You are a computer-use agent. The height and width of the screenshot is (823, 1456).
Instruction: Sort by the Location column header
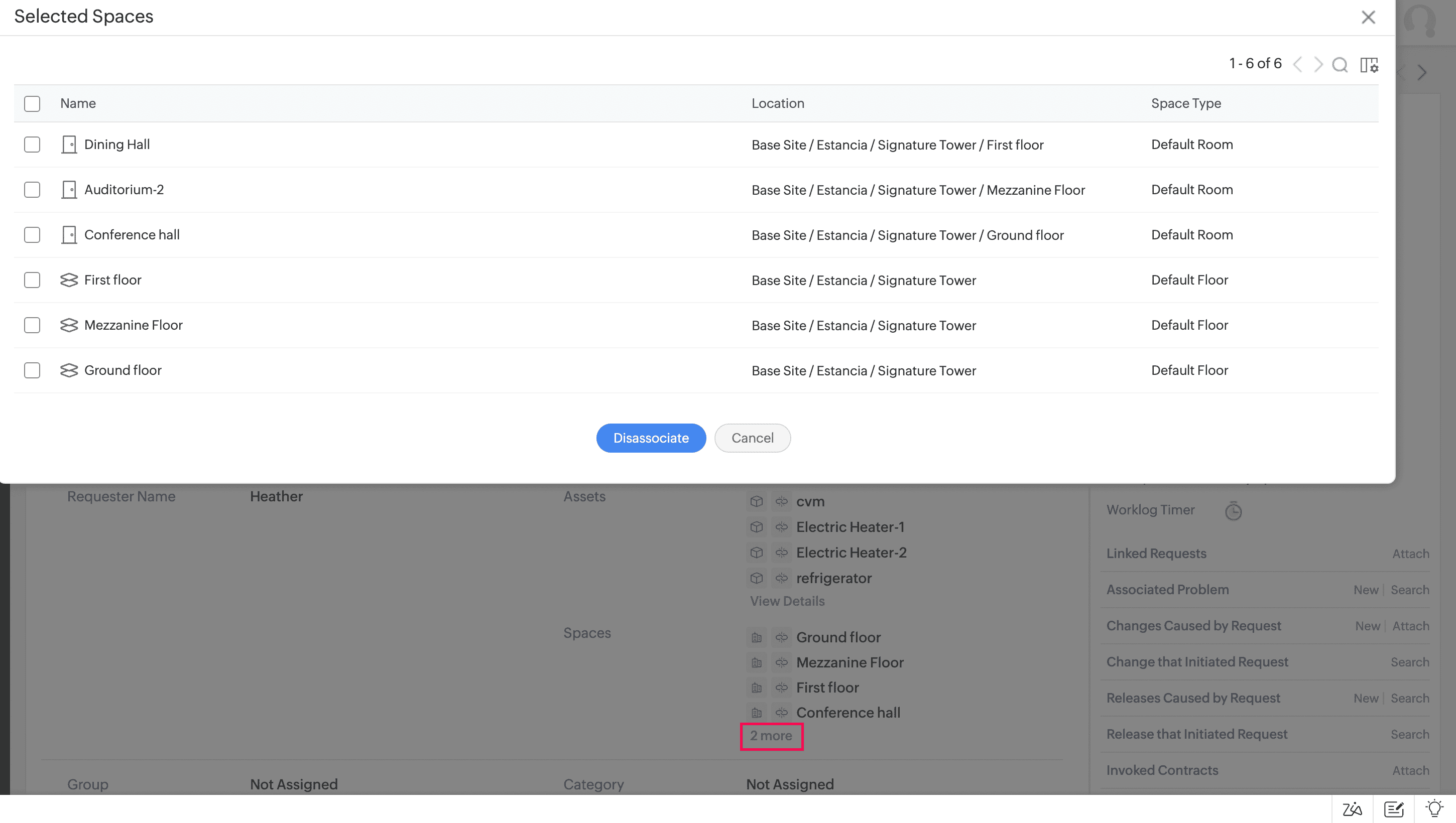(x=778, y=103)
